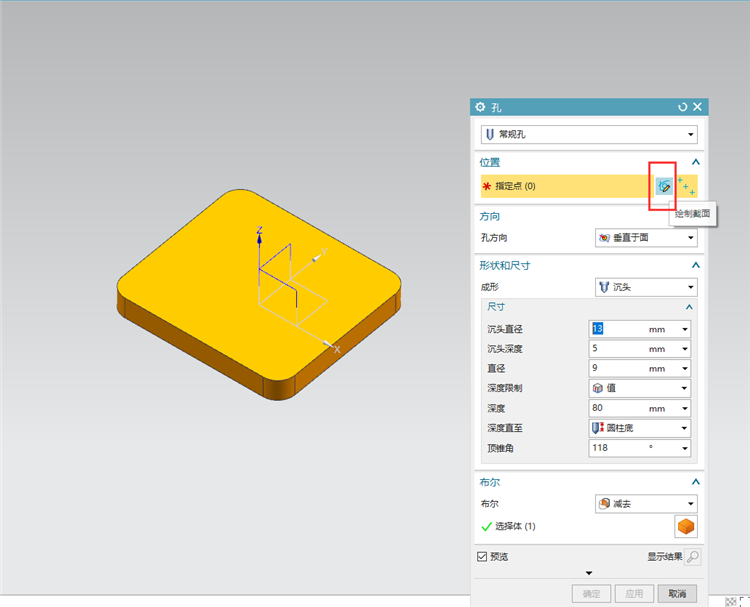
Task: Select the 指定点 (0) specify point row
Action: [567, 186]
